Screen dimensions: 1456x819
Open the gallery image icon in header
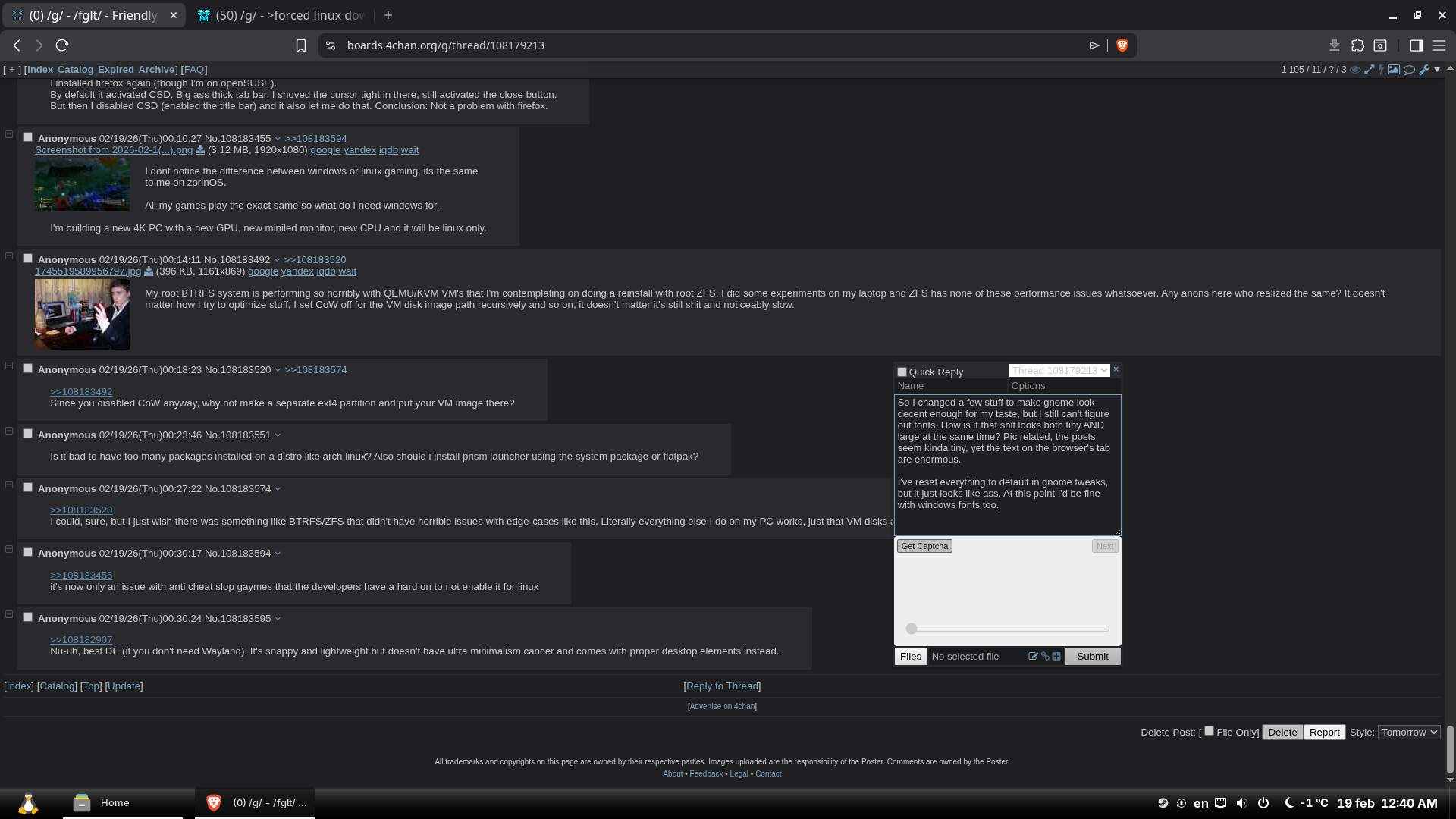pos(1394,69)
